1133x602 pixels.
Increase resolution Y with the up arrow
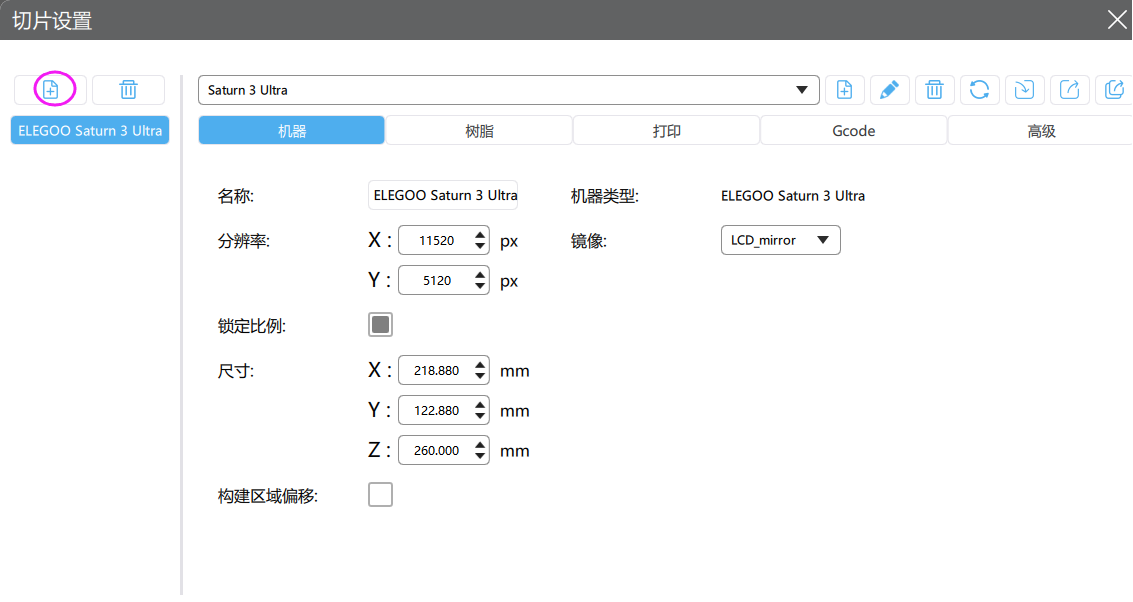[480, 274]
